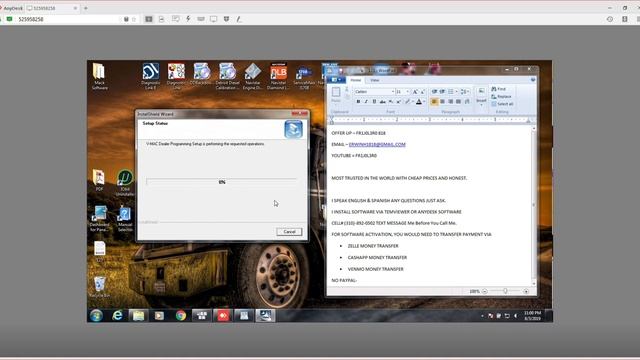The height and width of the screenshot is (360, 640).
Task: Click the AnyDesk chat icon
Action: point(176,19)
